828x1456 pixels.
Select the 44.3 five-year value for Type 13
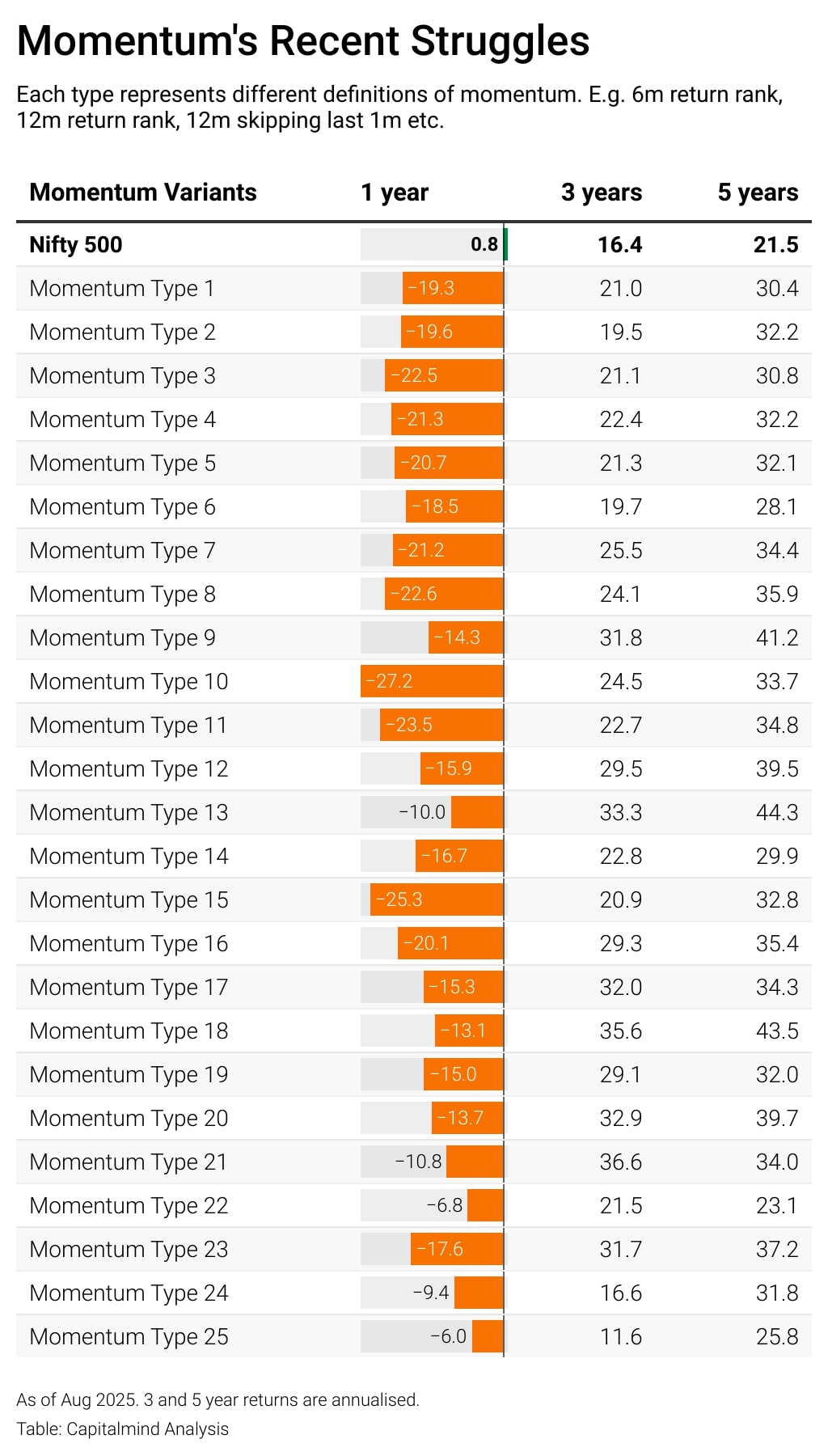tap(777, 813)
